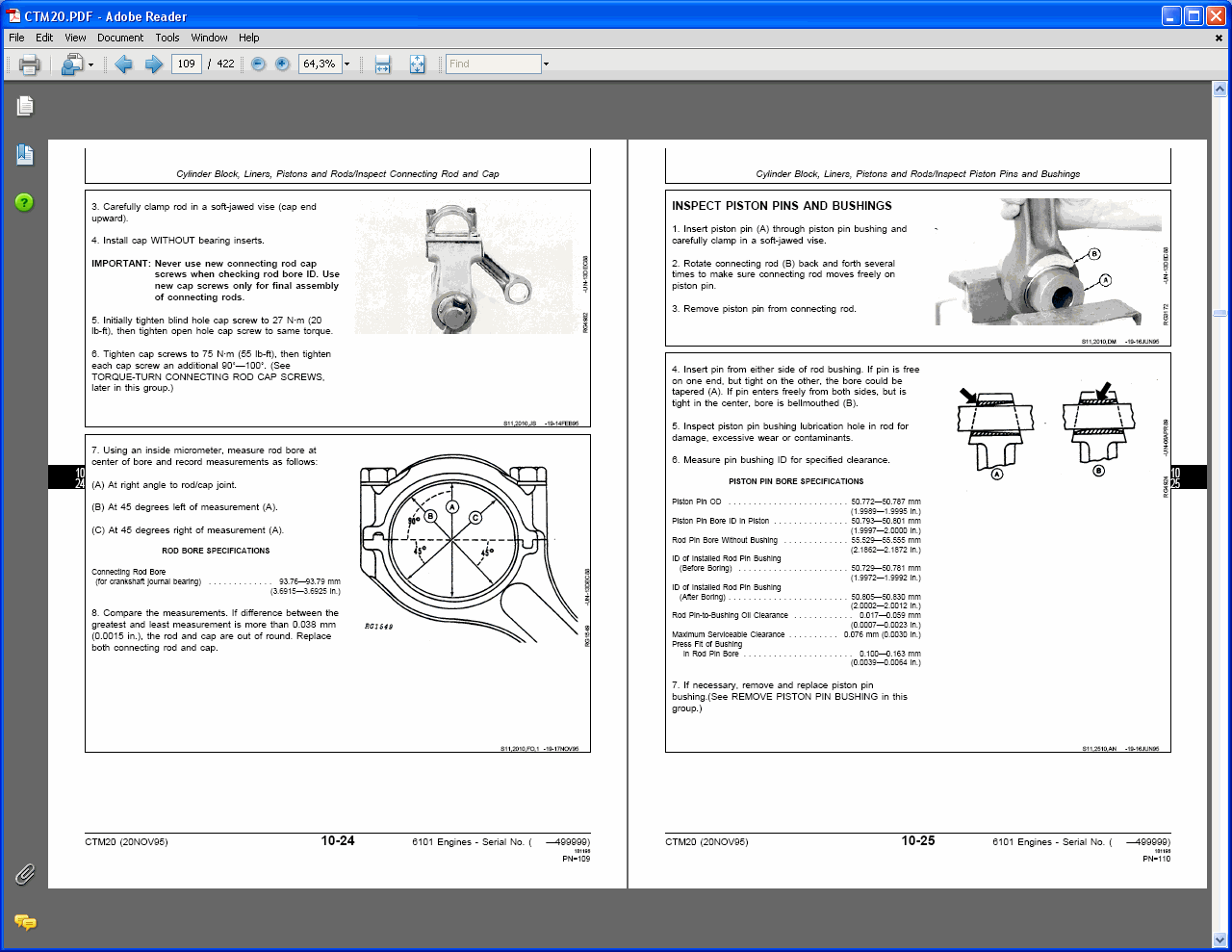Open the Tools menu
1232x952 pixels.
coord(167,38)
